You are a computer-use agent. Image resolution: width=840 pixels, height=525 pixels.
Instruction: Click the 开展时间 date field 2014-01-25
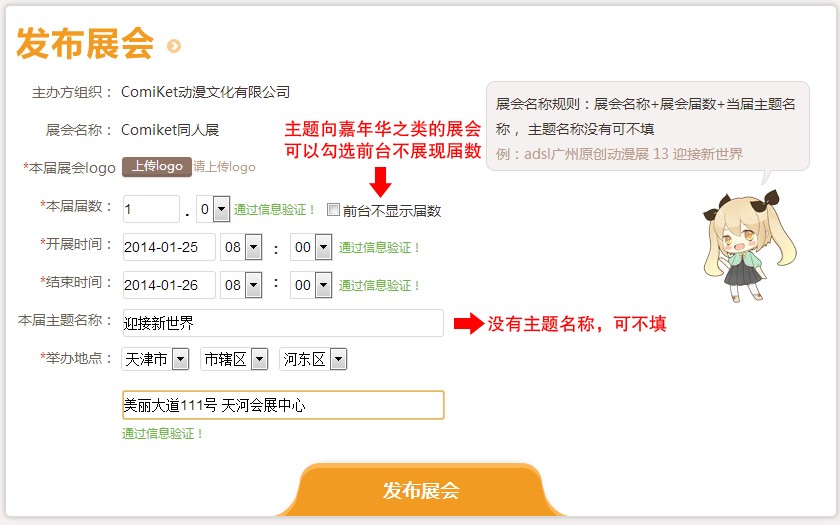tap(169, 247)
